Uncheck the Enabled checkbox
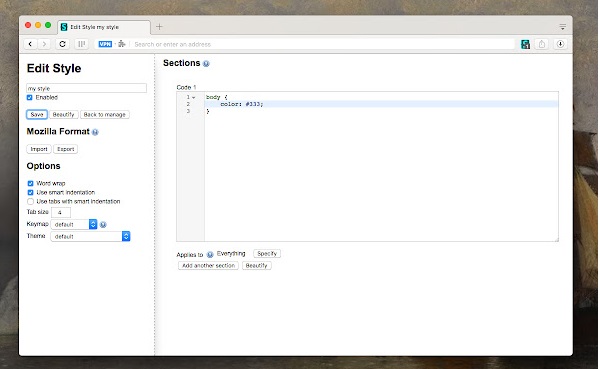 (x=29, y=98)
